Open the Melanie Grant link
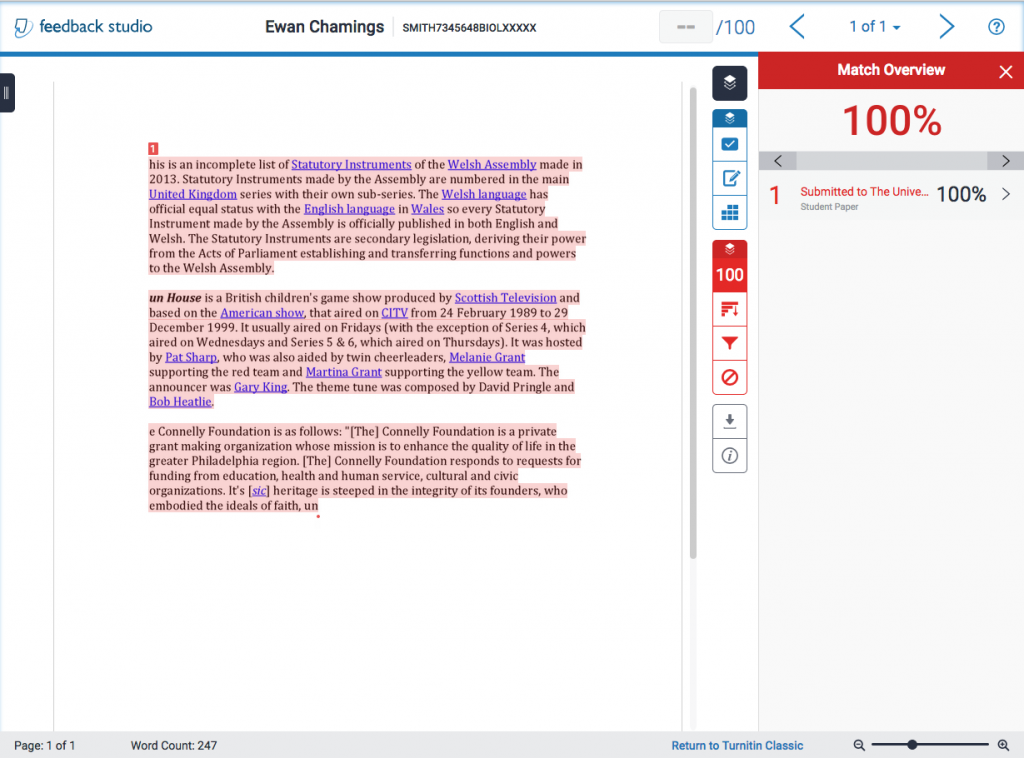 (487, 357)
